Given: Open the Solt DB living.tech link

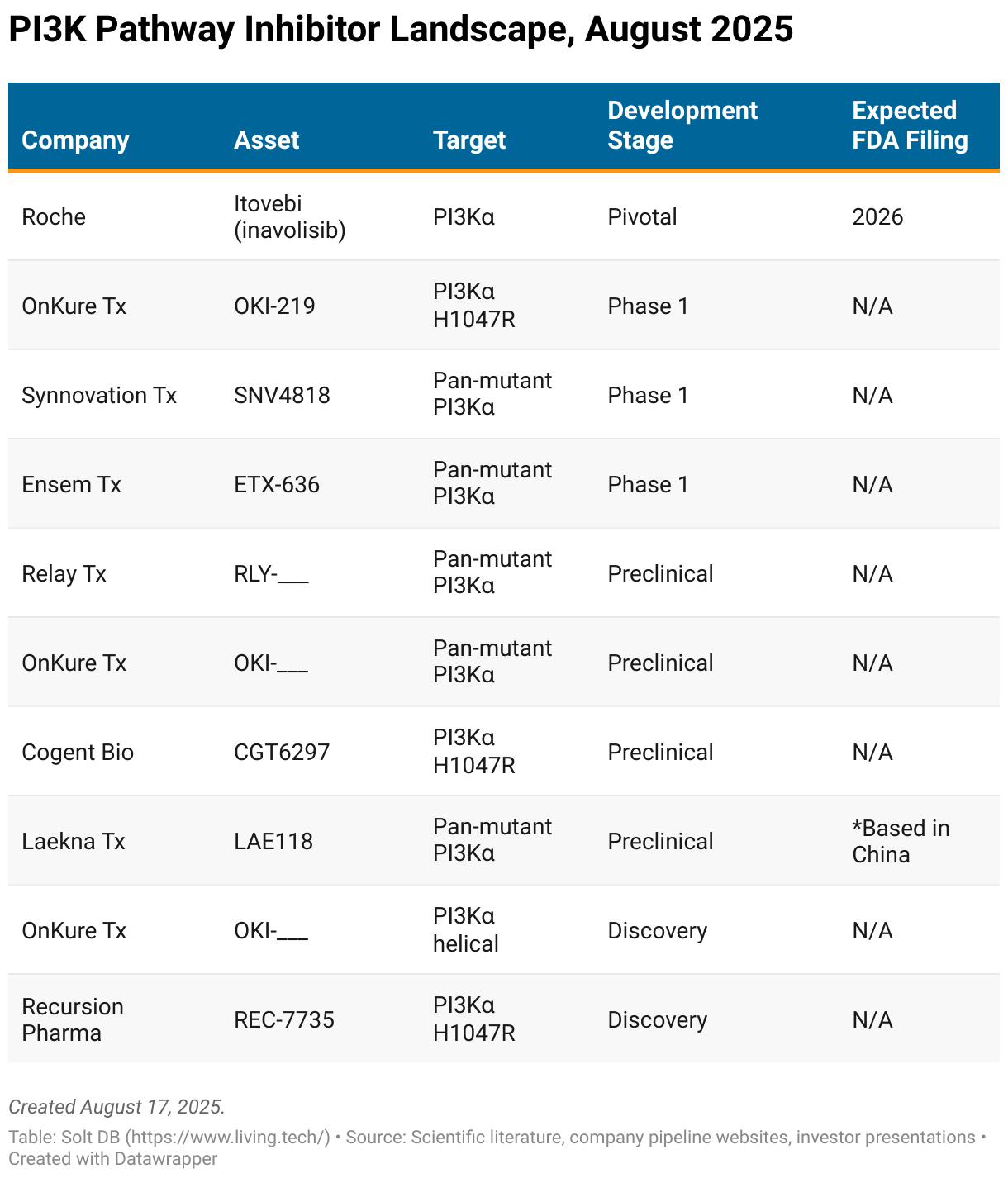Looking at the screenshot, I should click(x=227, y=1138).
